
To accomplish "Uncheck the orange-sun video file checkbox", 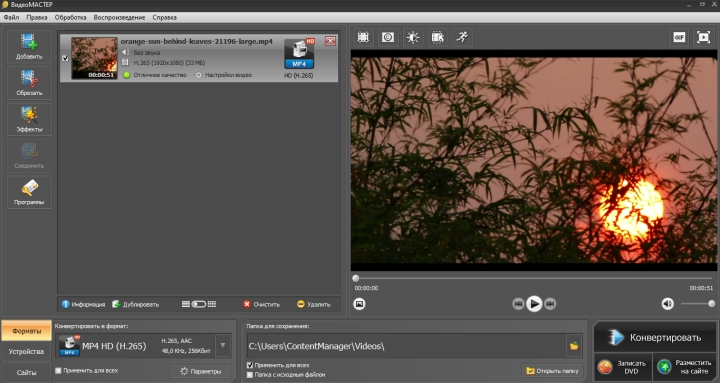I will click(65, 58).
